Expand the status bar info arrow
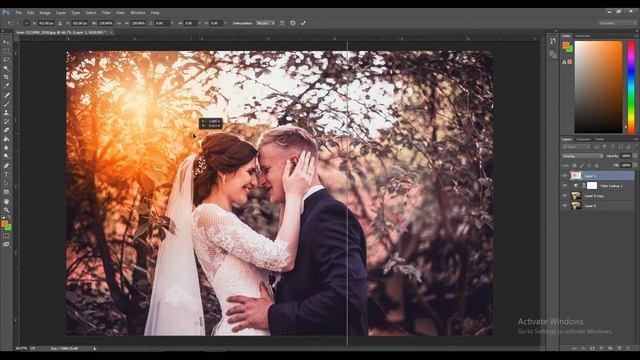The width and height of the screenshot is (640, 360). (x=95, y=349)
